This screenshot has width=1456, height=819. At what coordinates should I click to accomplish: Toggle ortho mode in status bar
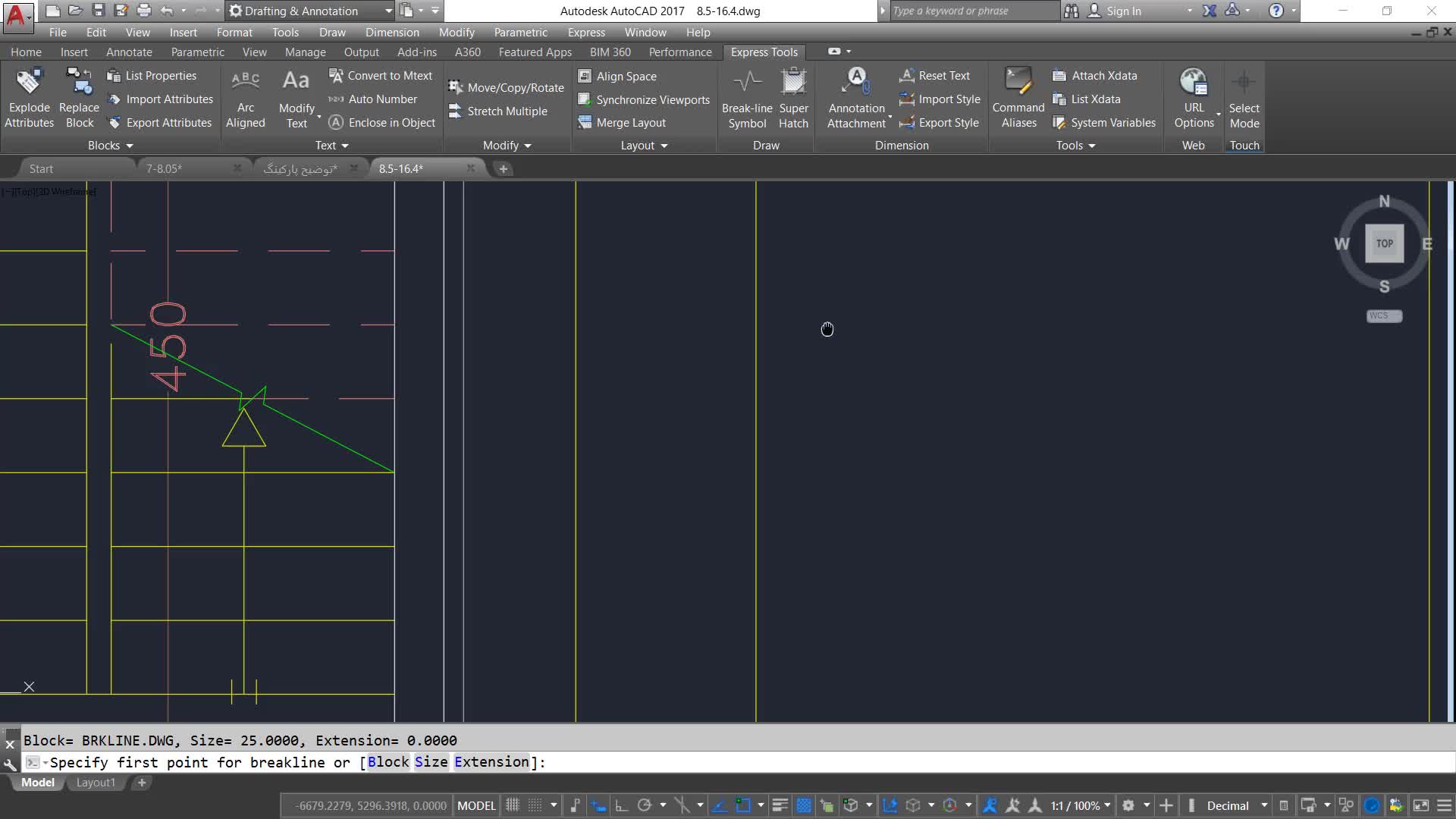(621, 805)
